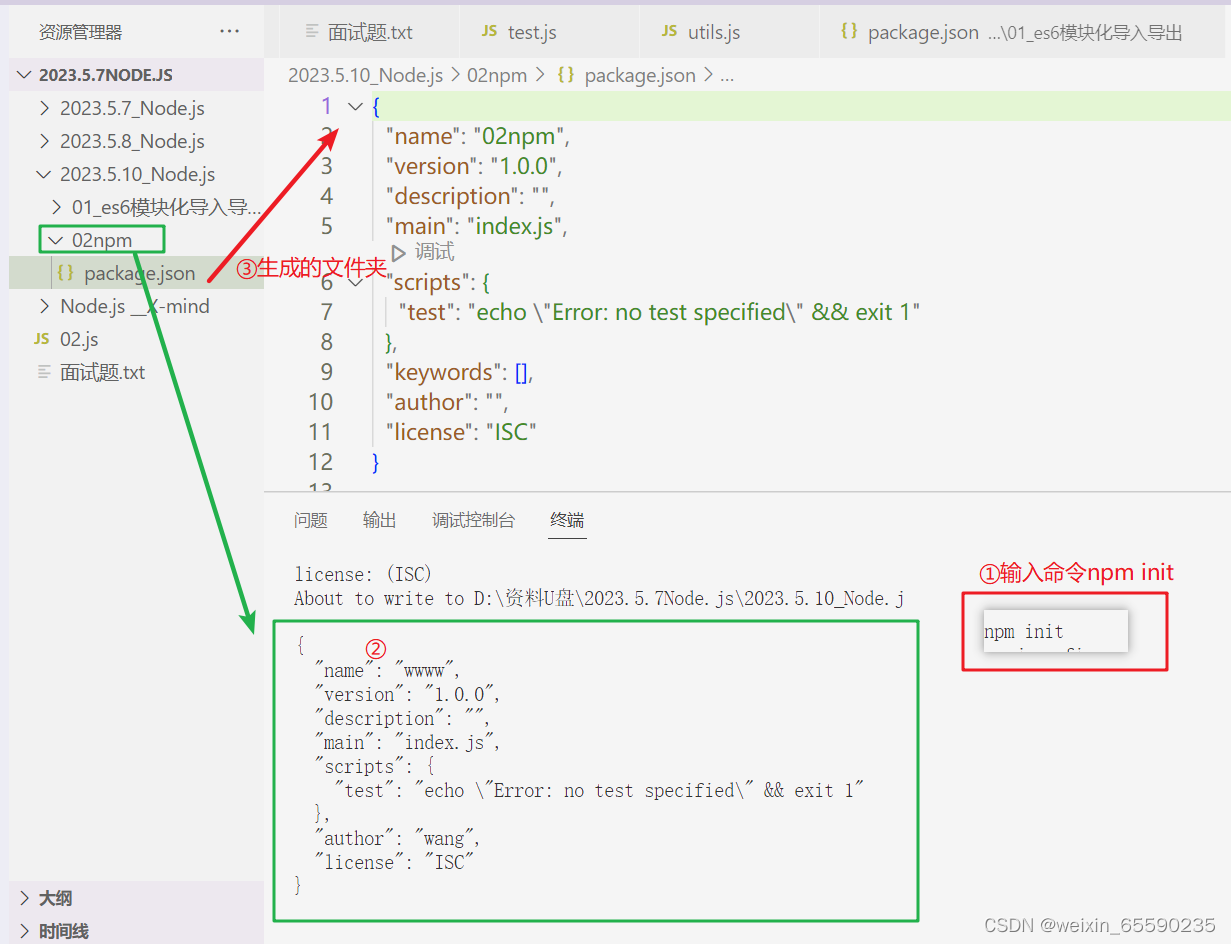The image size is (1231, 944).
Task: Click the 'npm init' command text in terminal
Action: (1024, 631)
